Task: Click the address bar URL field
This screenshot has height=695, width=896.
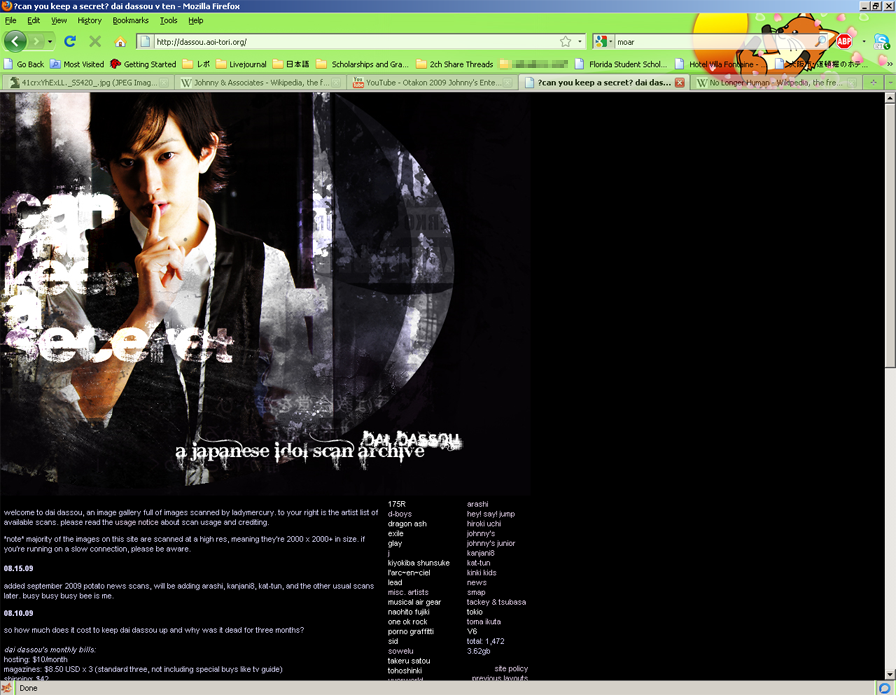Action: 350,42
